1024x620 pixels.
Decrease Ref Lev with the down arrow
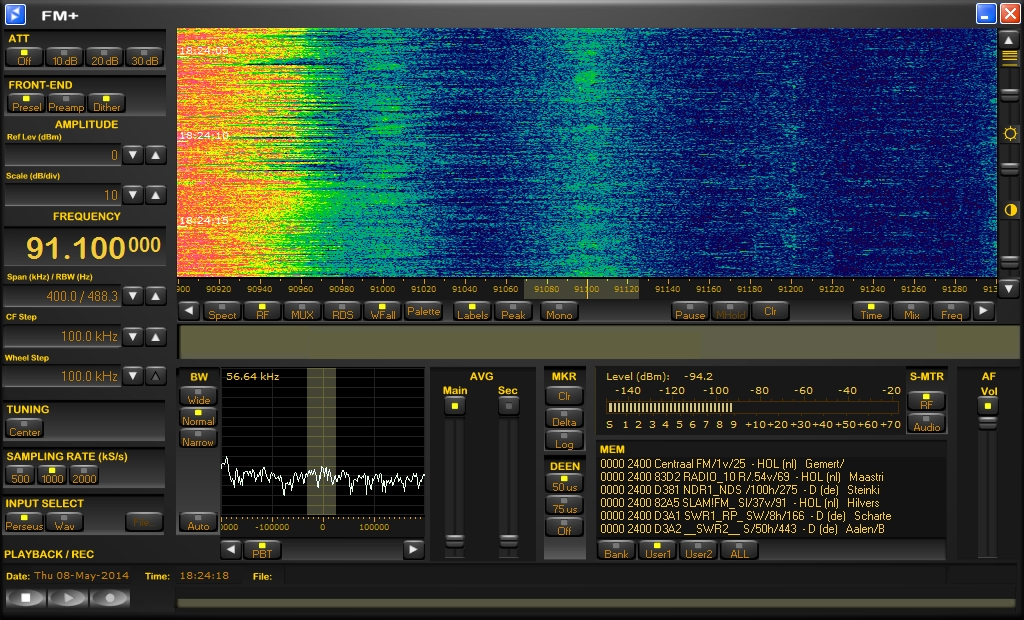[134, 155]
